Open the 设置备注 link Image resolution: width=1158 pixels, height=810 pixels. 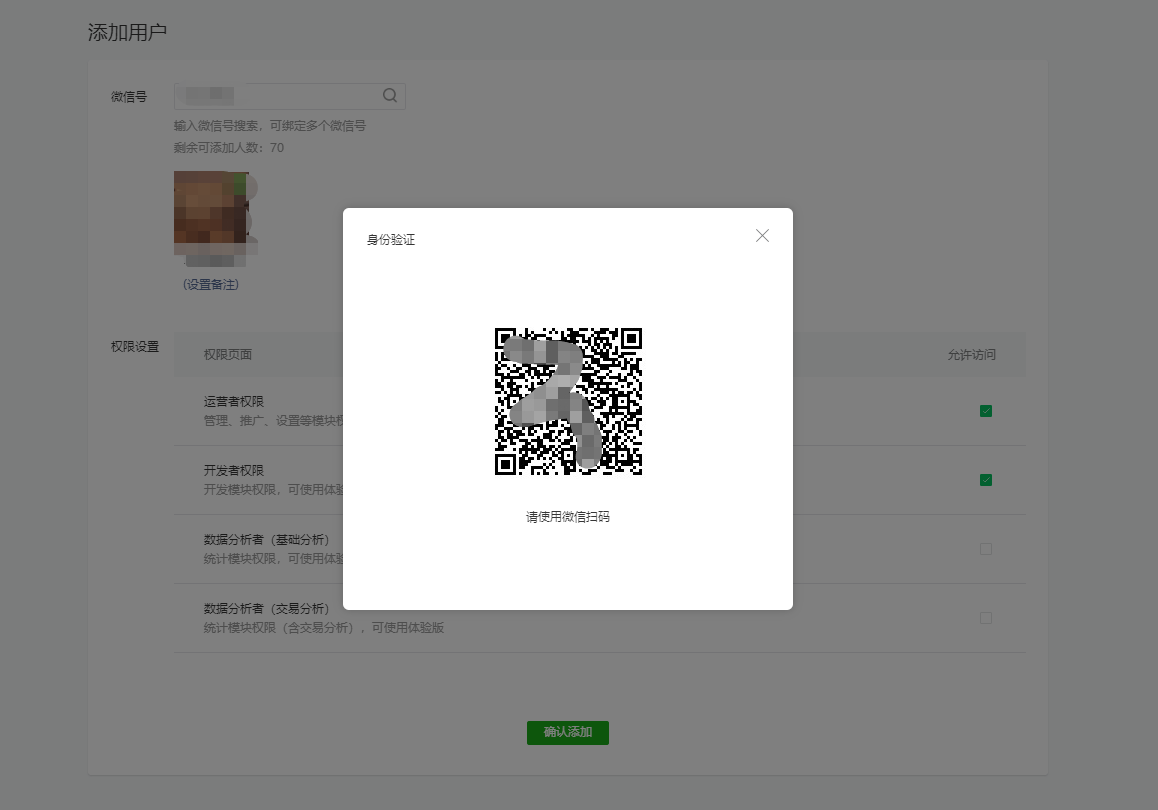211,284
